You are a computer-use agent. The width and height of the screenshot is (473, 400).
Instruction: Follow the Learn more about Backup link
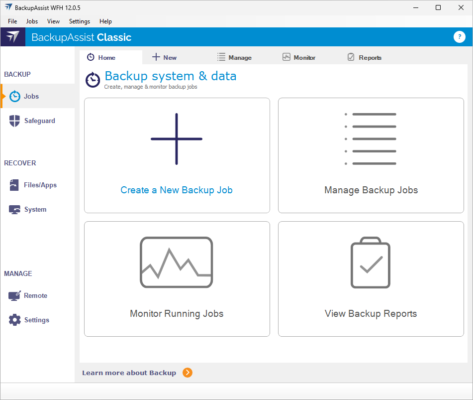pos(129,373)
